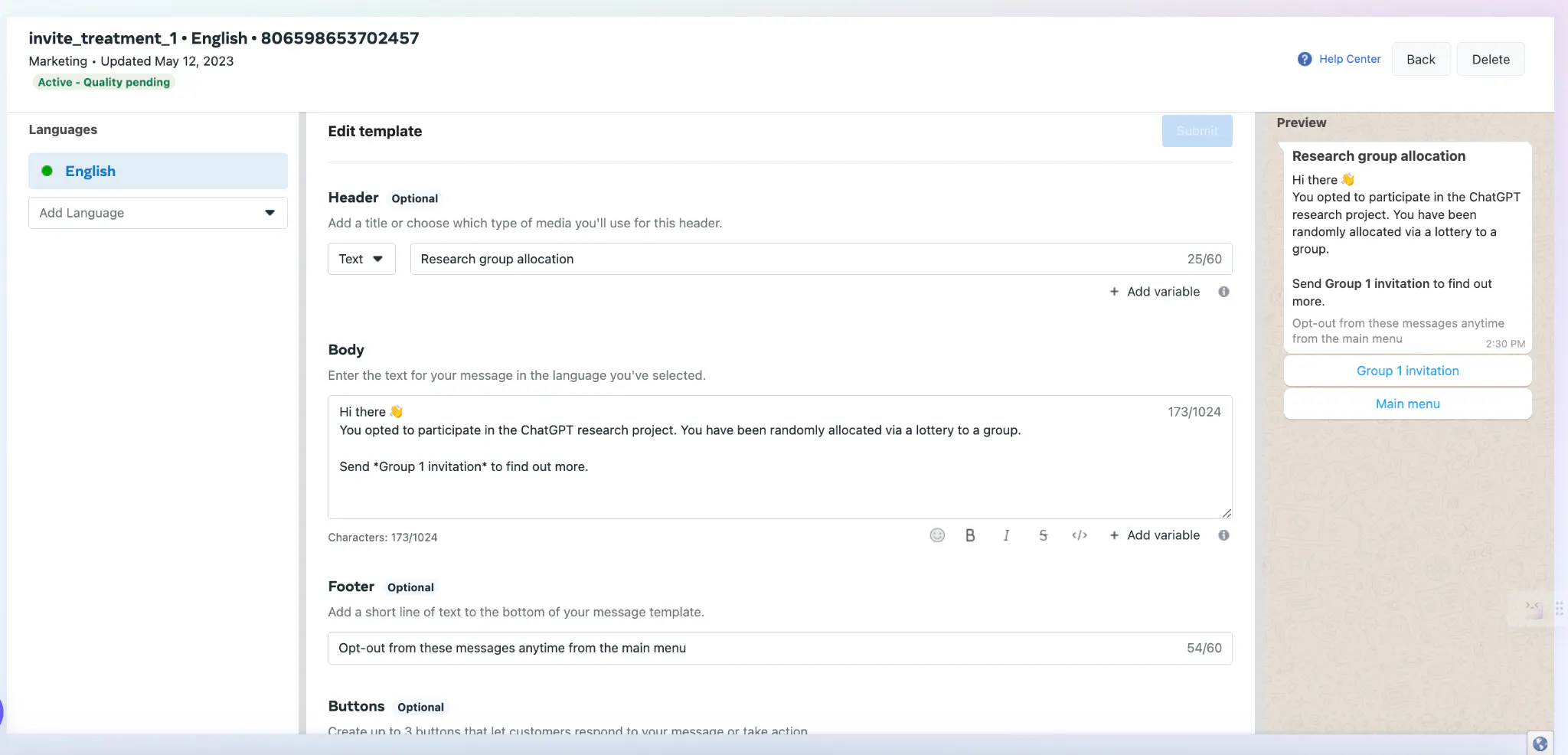Click Add variable under the header field
Viewport: 1568px width, 755px height.
coord(1155,292)
